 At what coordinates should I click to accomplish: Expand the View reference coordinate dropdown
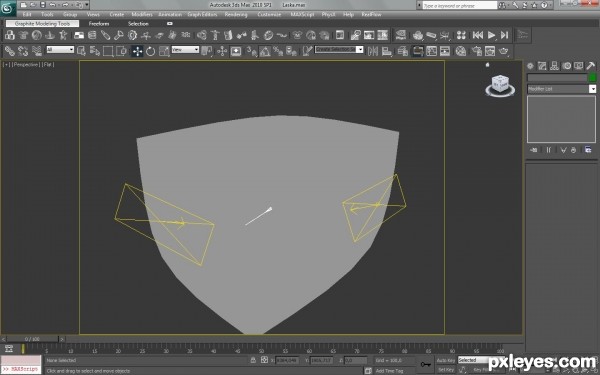(185, 50)
